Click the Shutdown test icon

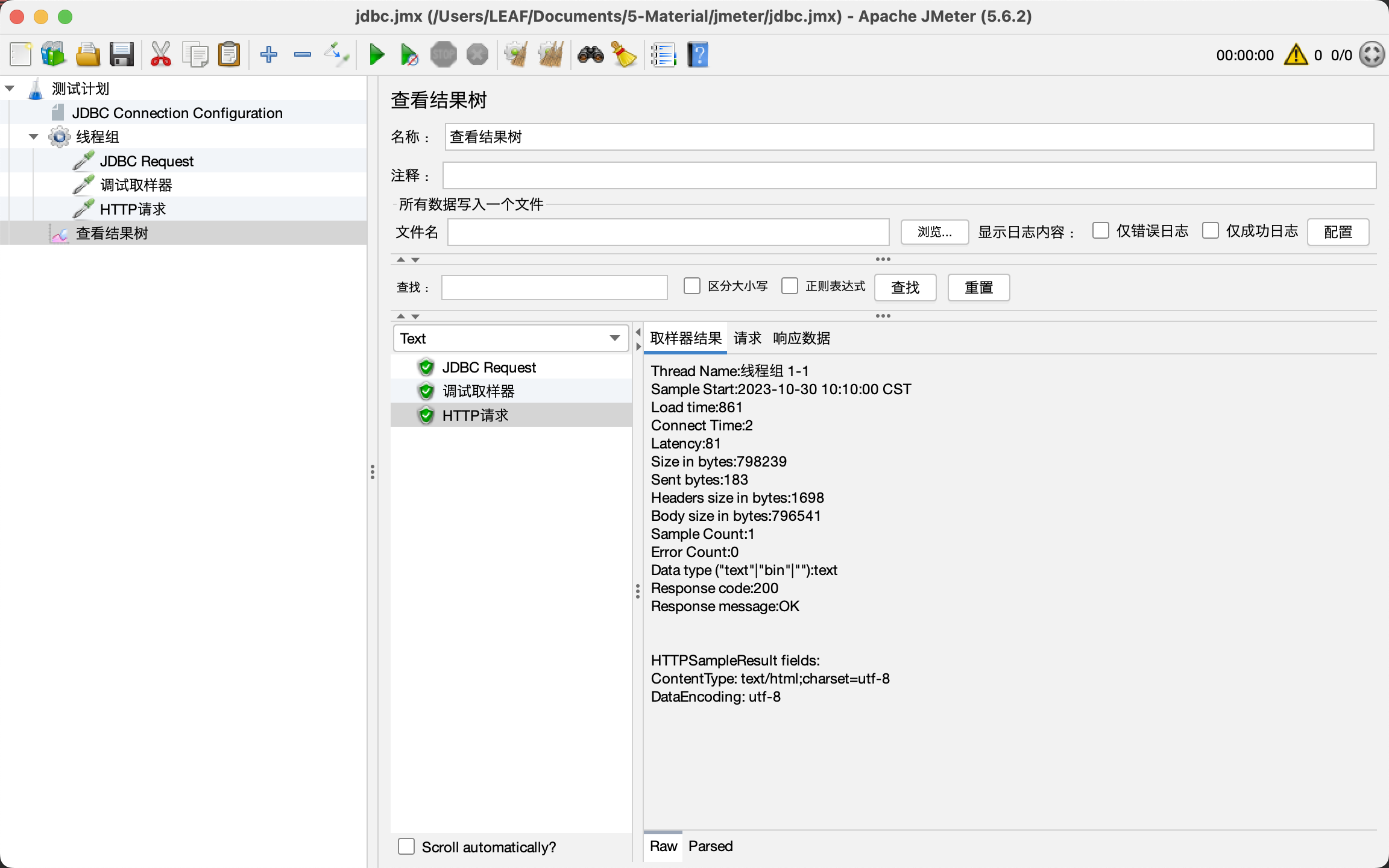[477, 55]
